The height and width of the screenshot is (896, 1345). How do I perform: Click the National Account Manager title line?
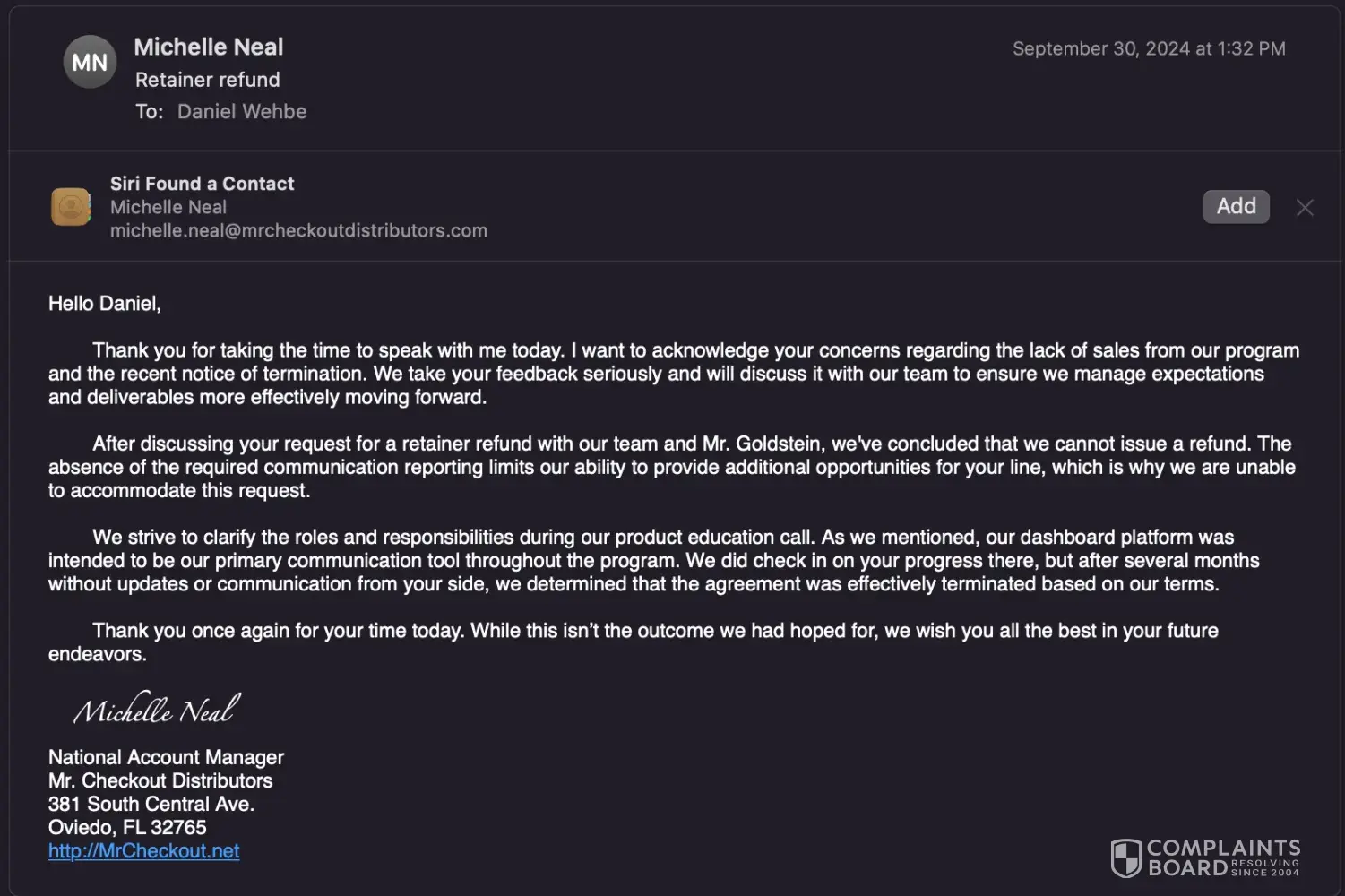(166, 758)
